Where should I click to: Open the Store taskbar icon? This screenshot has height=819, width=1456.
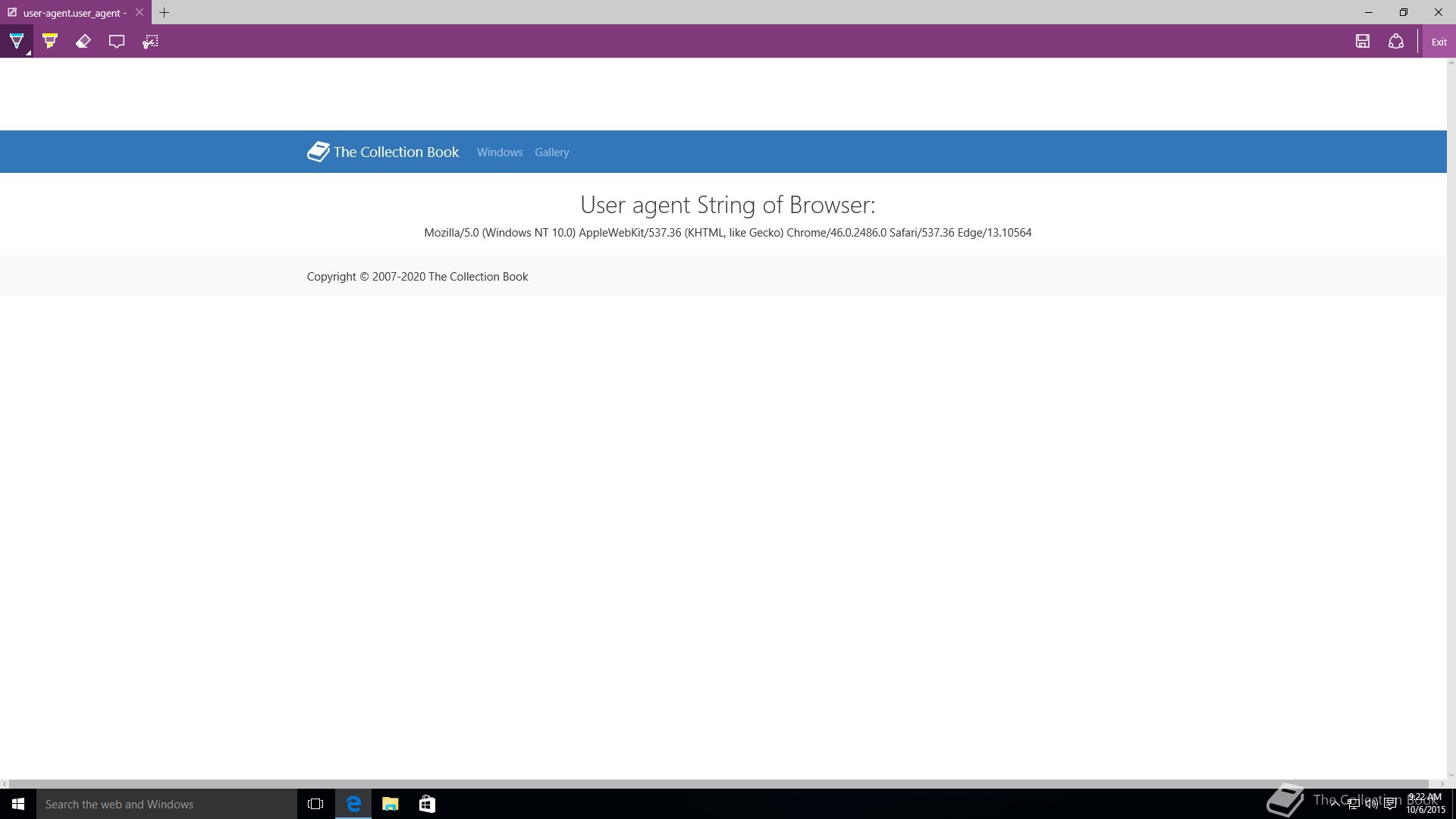(427, 804)
